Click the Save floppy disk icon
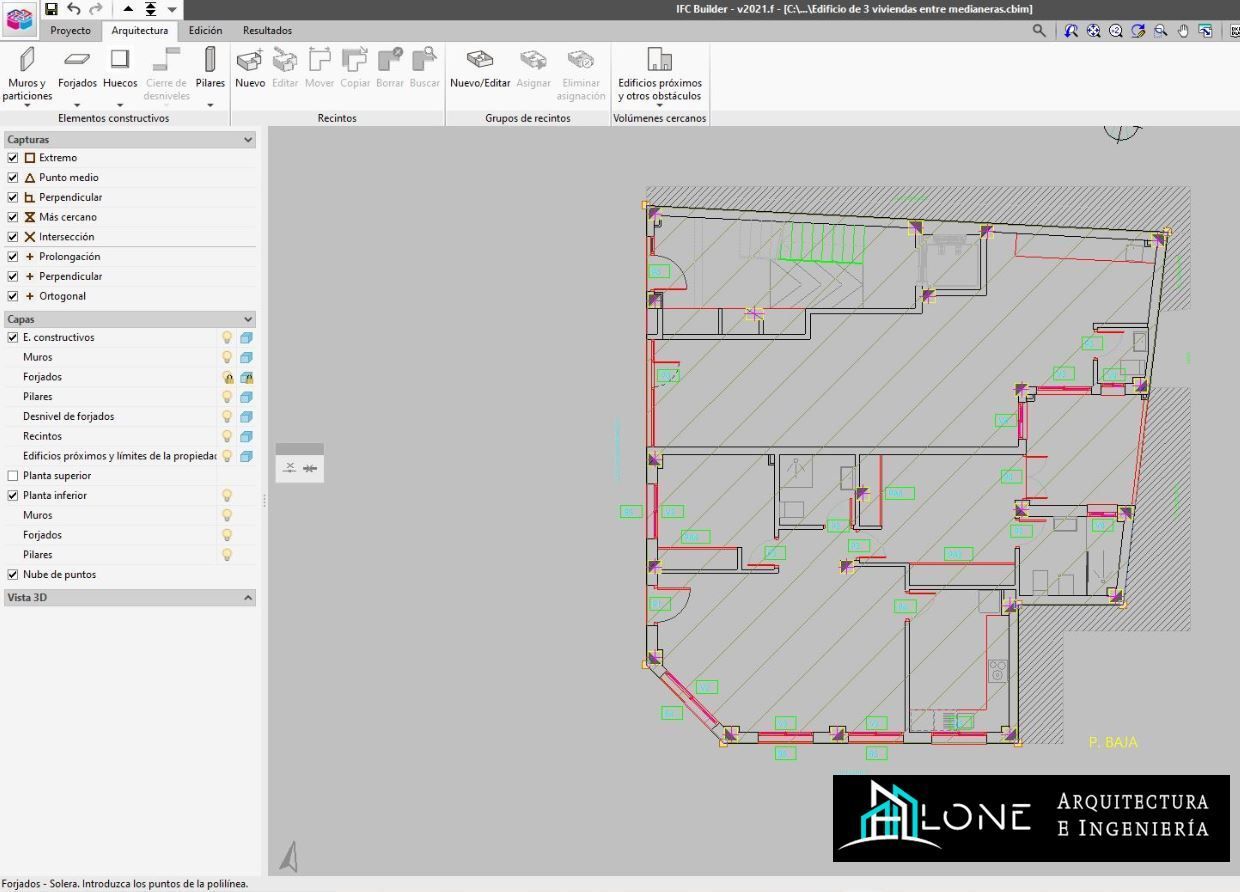1240x892 pixels. [51, 9]
